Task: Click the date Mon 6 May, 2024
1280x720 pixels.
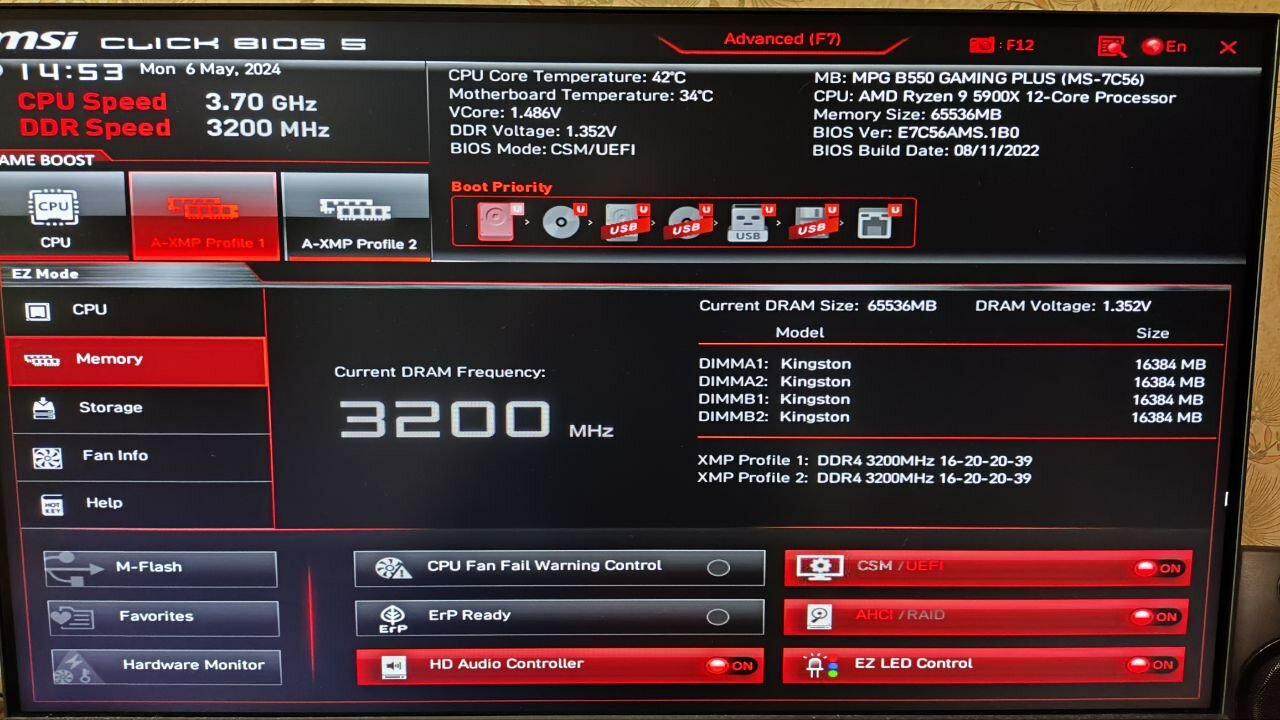Action: [210, 70]
